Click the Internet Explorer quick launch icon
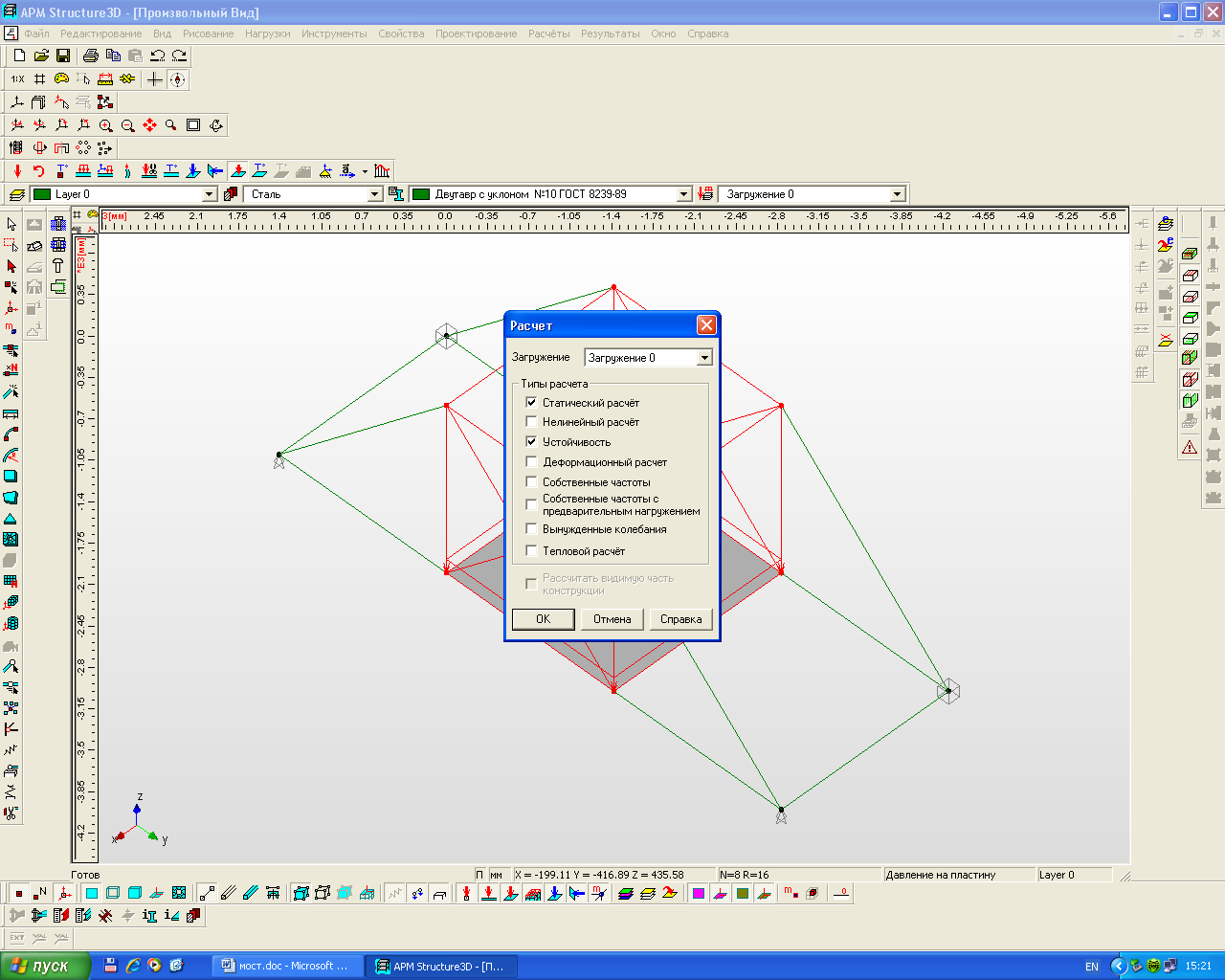 pyautogui.click(x=133, y=966)
